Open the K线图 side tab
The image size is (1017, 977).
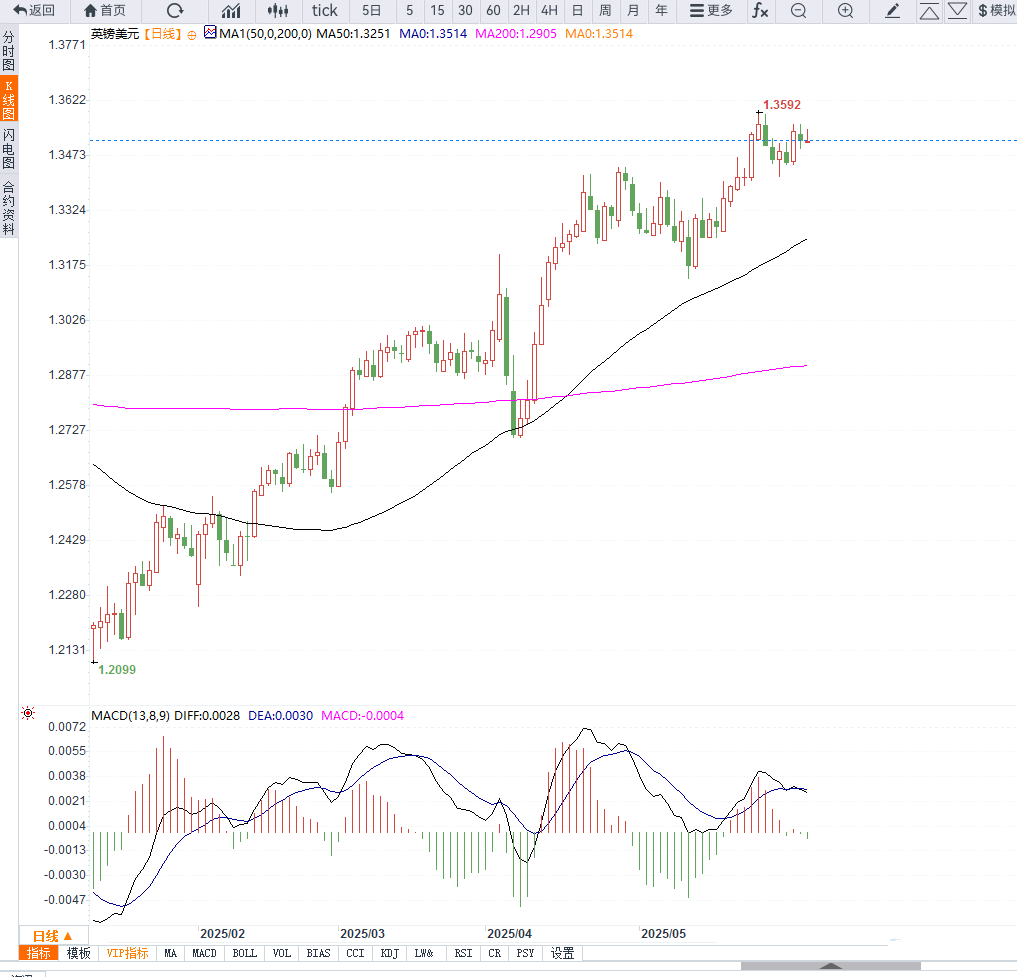[8, 99]
